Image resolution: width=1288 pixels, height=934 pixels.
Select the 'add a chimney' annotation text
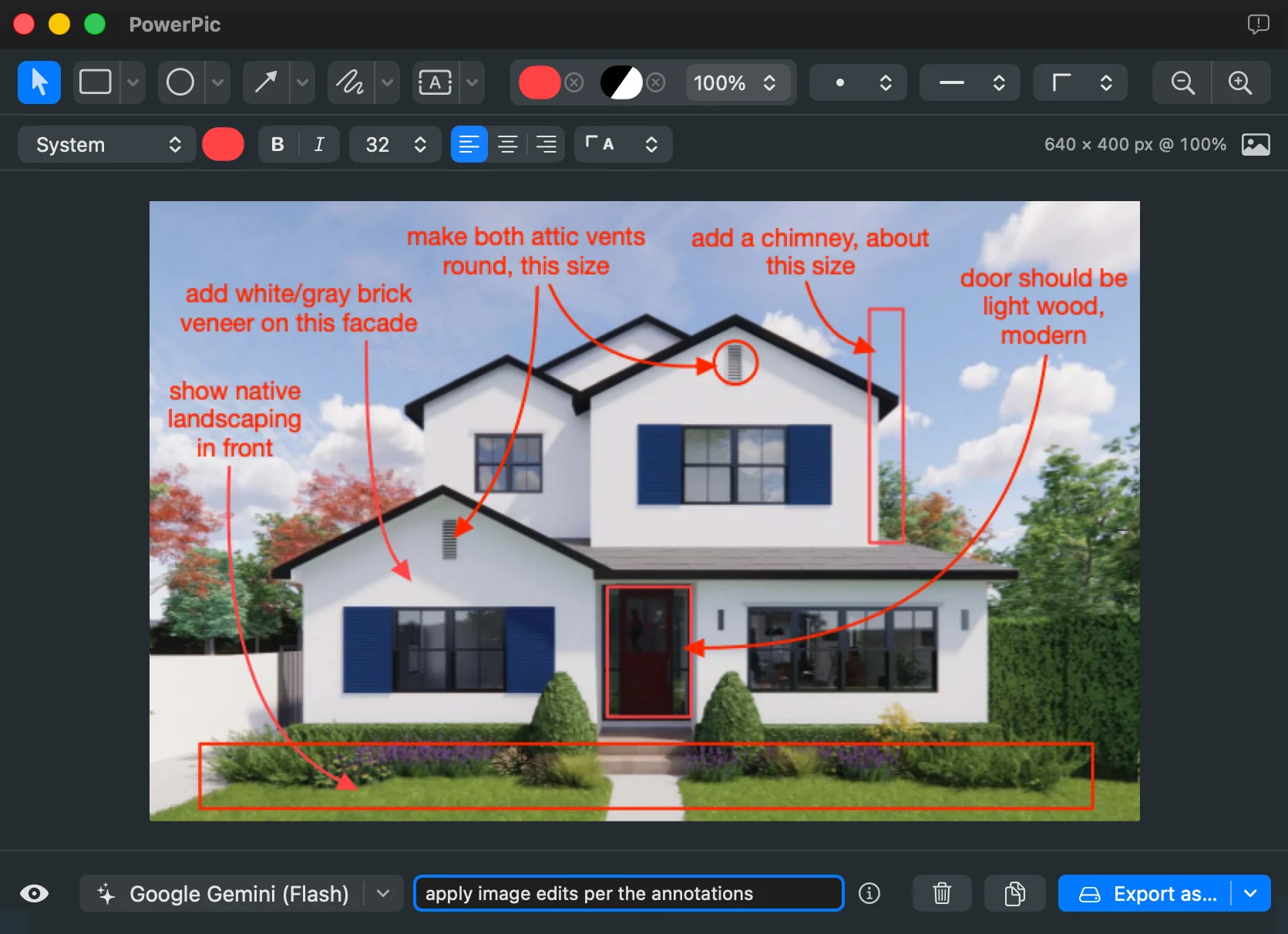click(x=810, y=251)
